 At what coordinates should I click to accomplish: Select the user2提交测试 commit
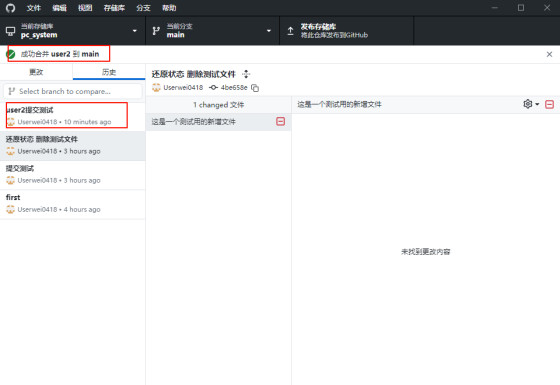click(x=72, y=116)
